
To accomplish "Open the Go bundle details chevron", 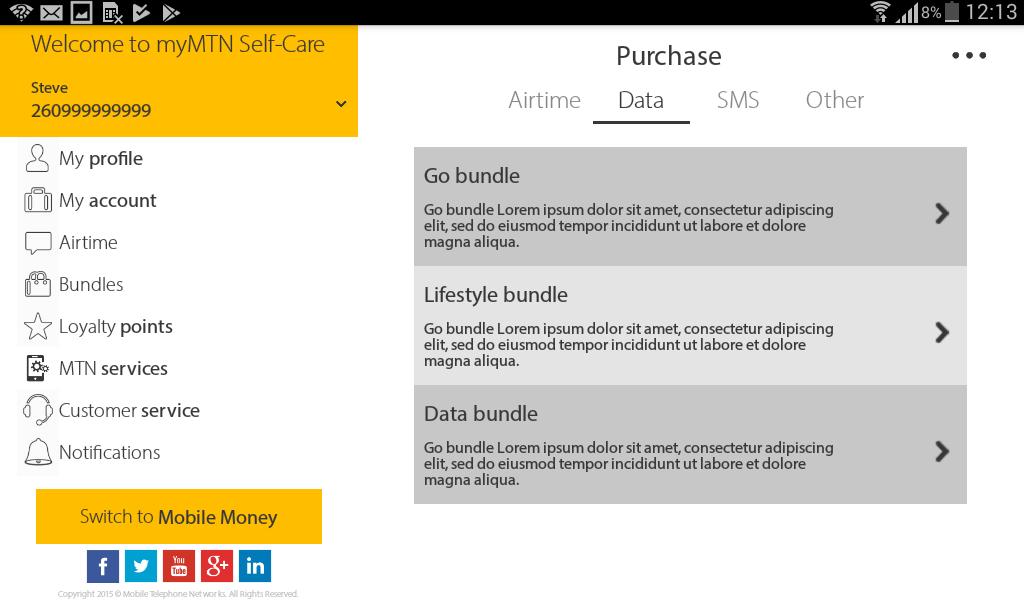I will pos(941,213).
